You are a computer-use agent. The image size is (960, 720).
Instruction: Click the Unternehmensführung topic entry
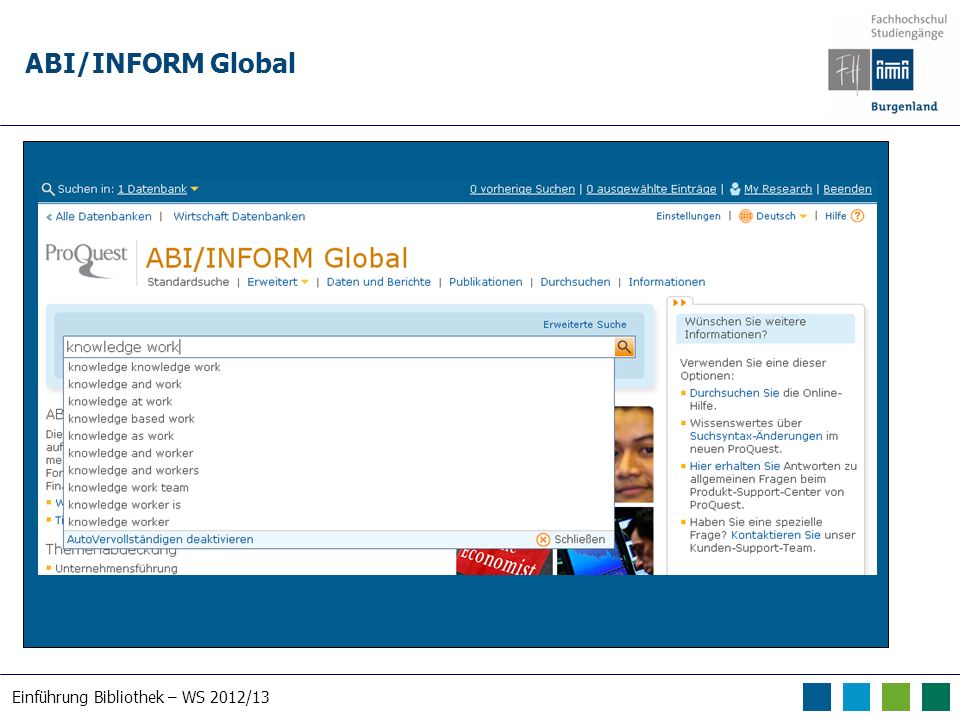116,569
